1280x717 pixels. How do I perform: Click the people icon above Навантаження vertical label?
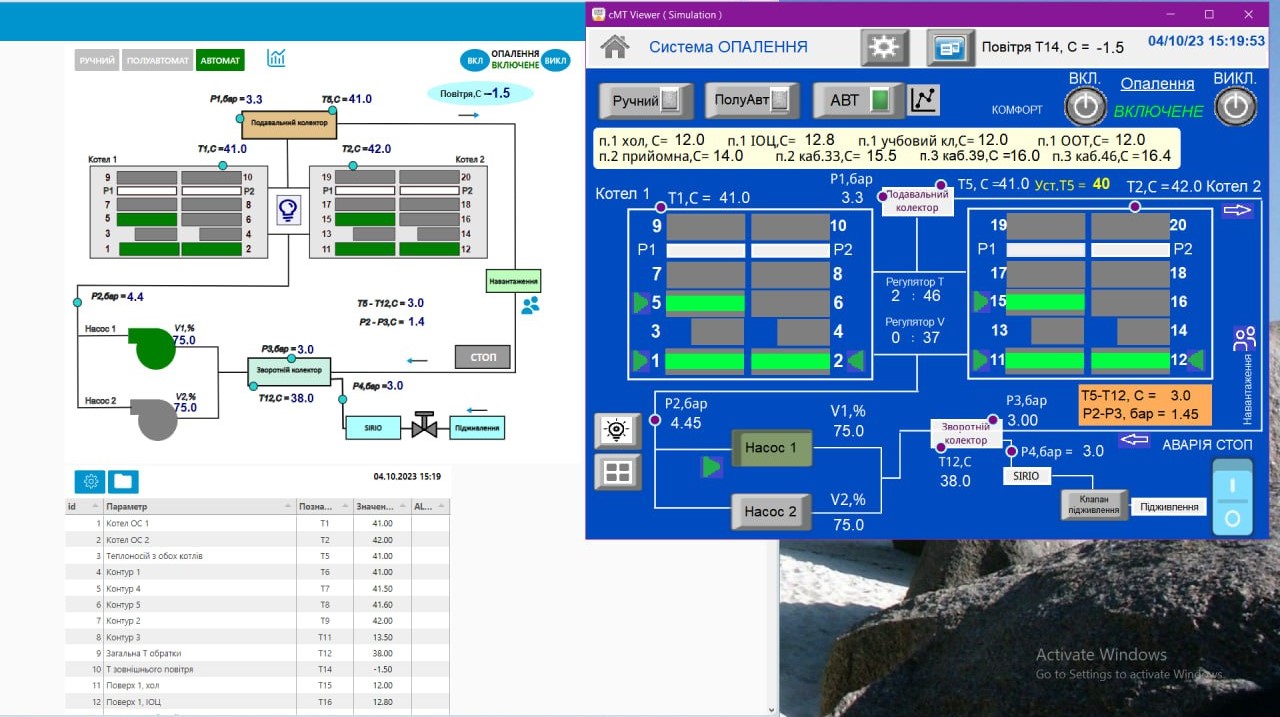(x=1245, y=338)
